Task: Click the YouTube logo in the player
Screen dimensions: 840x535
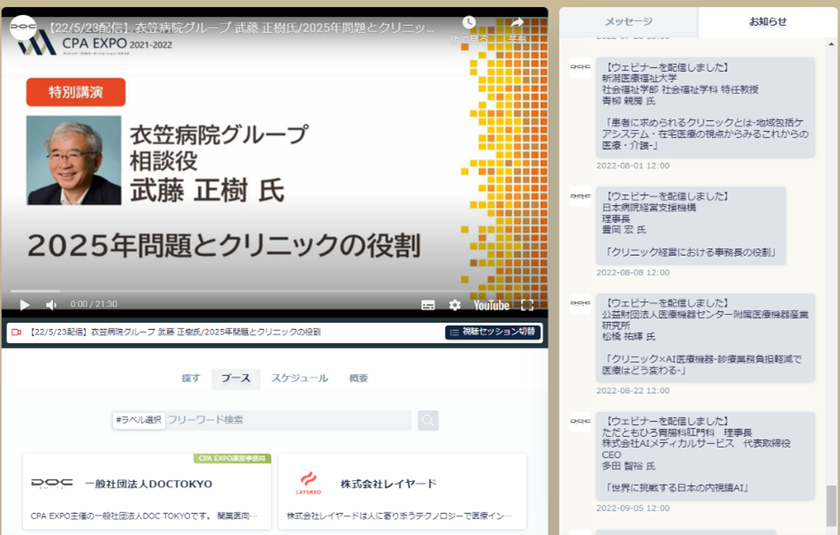Action: [491, 305]
